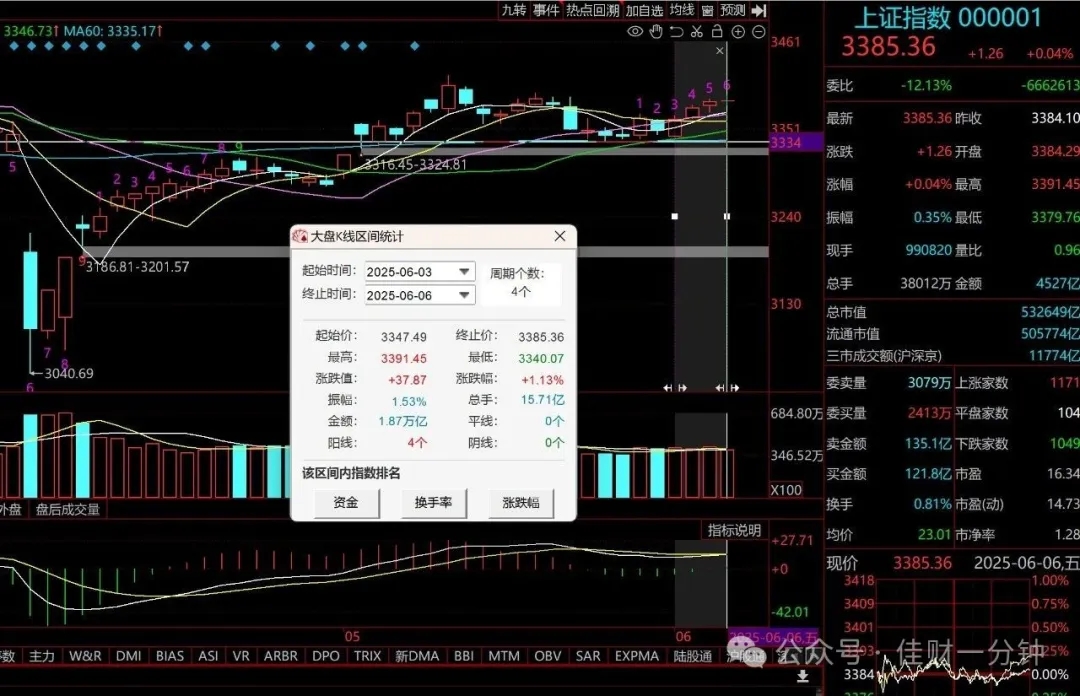The image size is (1080, 696).
Task: Click the small window icon beside 均线
Action: click(x=707, y=10)
